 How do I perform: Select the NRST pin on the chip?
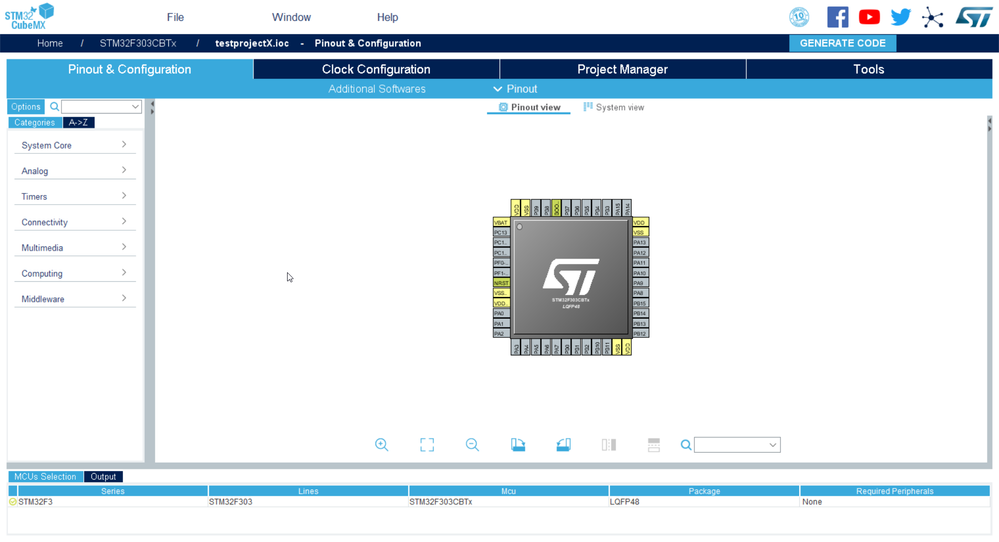501,283
